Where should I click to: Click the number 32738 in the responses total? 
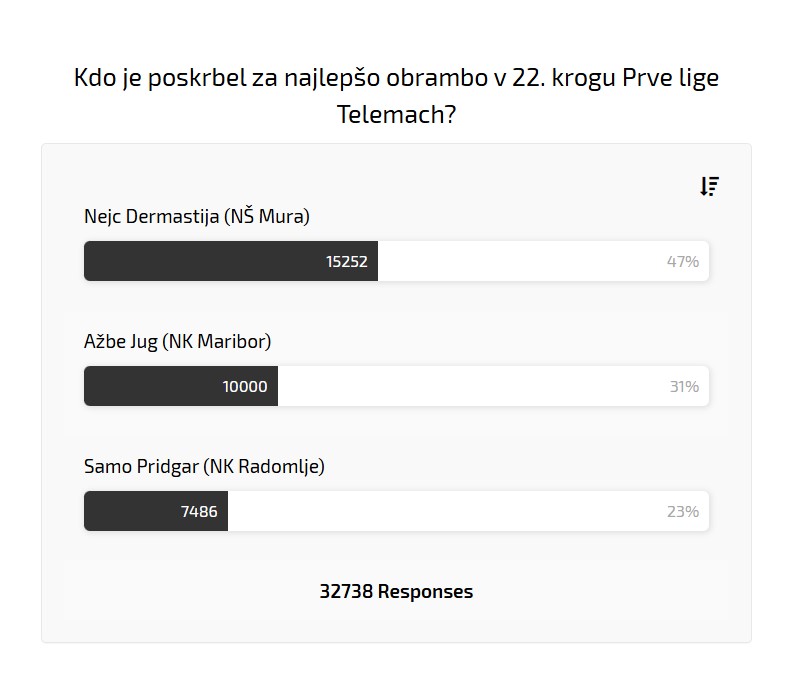pyautogui.click(x=345, y=591)
